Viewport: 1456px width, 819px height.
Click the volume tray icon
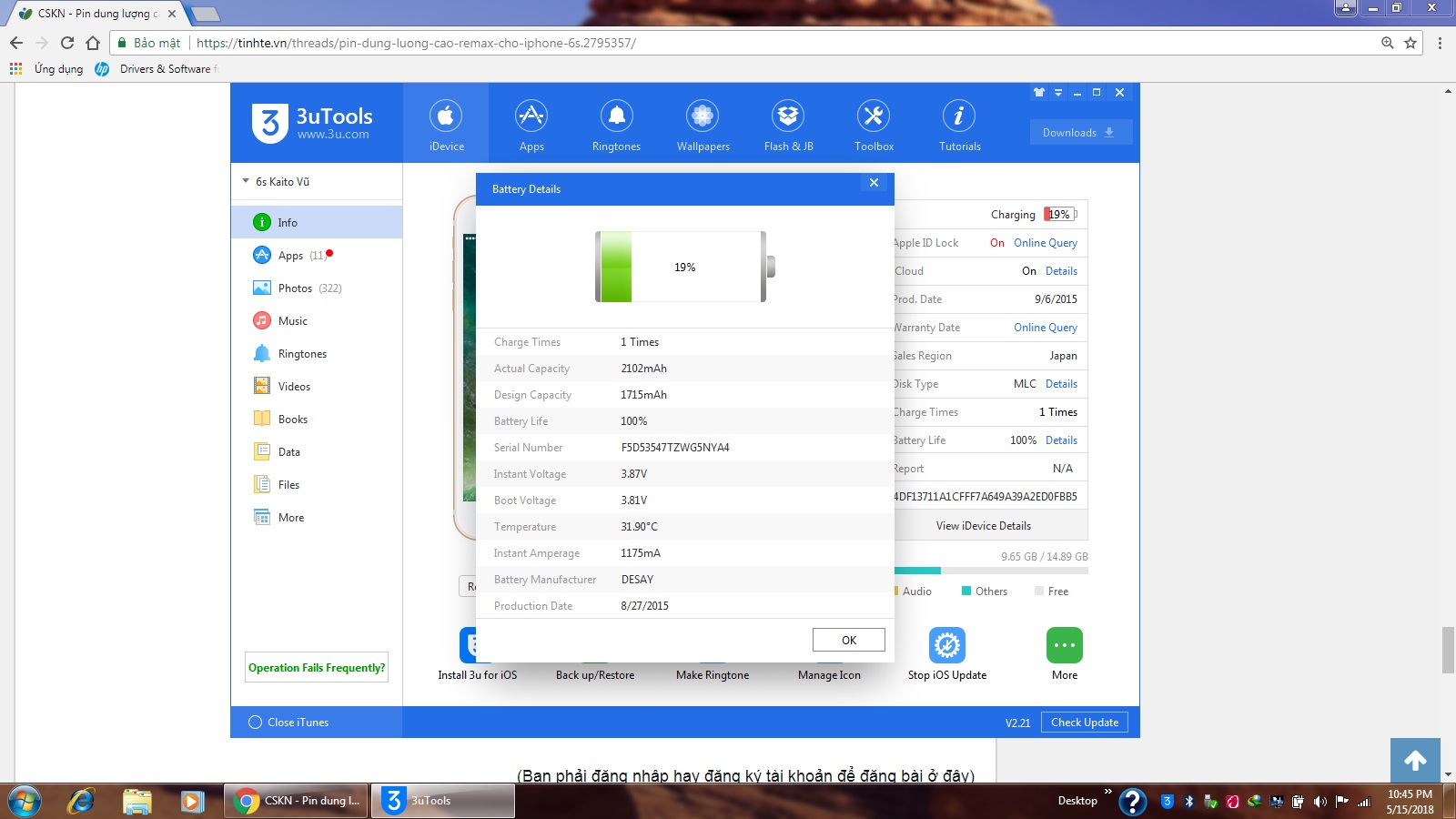[x=1320, y=802]
